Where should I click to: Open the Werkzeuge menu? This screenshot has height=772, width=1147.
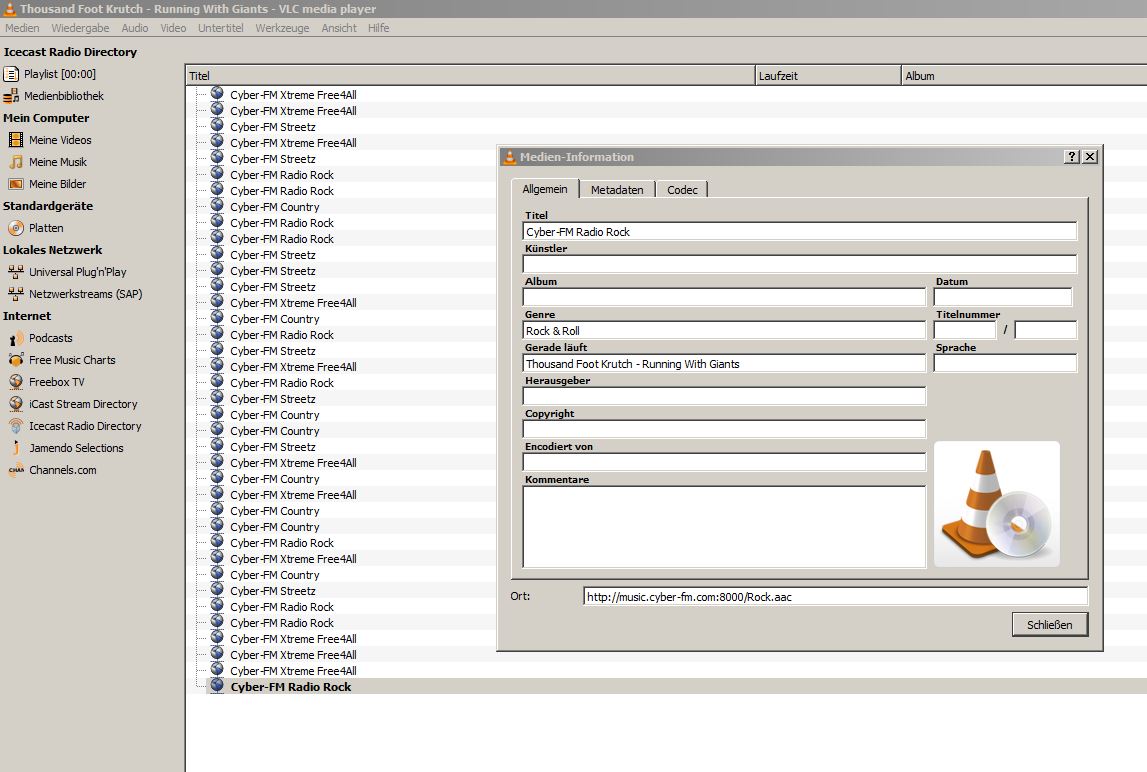click(282, 28)
